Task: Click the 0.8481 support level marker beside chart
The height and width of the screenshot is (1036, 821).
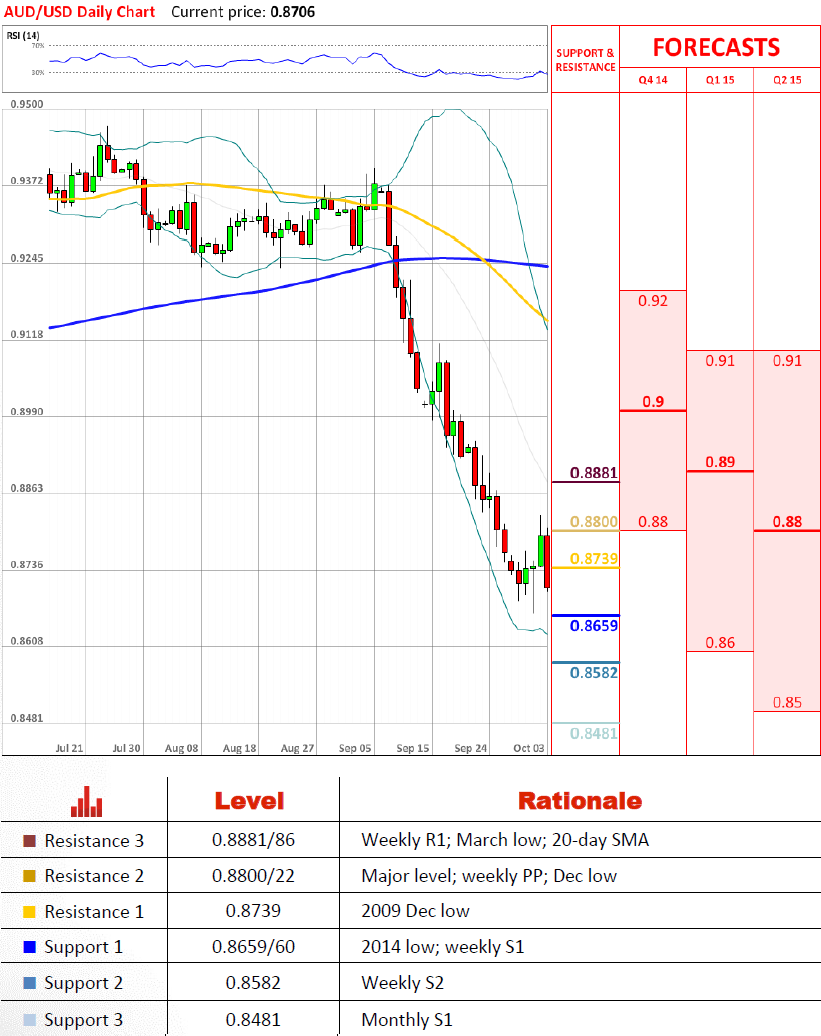Action: (x=594, y=733)
